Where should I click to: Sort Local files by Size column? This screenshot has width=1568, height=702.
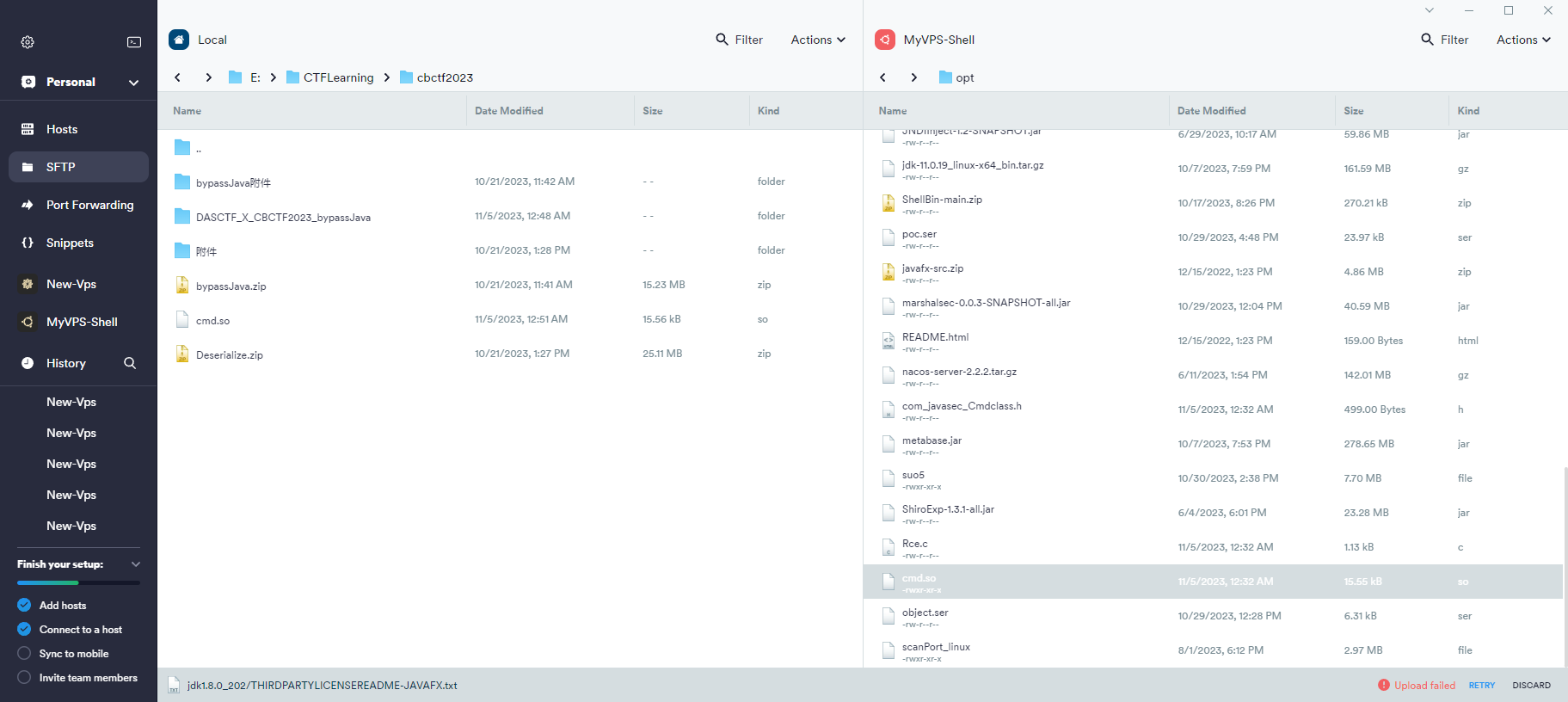pyautogui.click(x=653, y=111)
